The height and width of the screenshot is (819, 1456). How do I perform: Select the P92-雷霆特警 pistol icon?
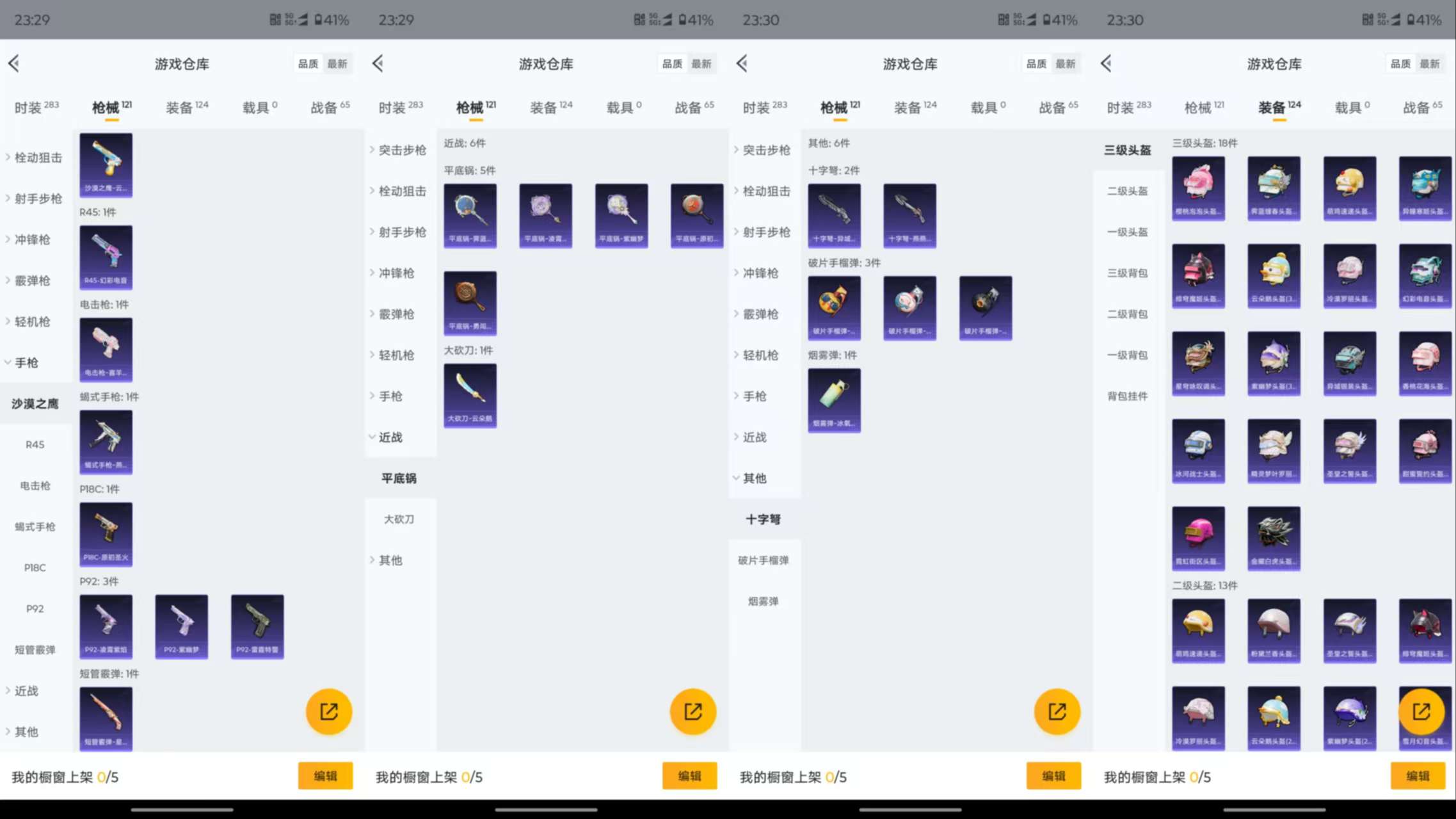[x=256, y=626]
